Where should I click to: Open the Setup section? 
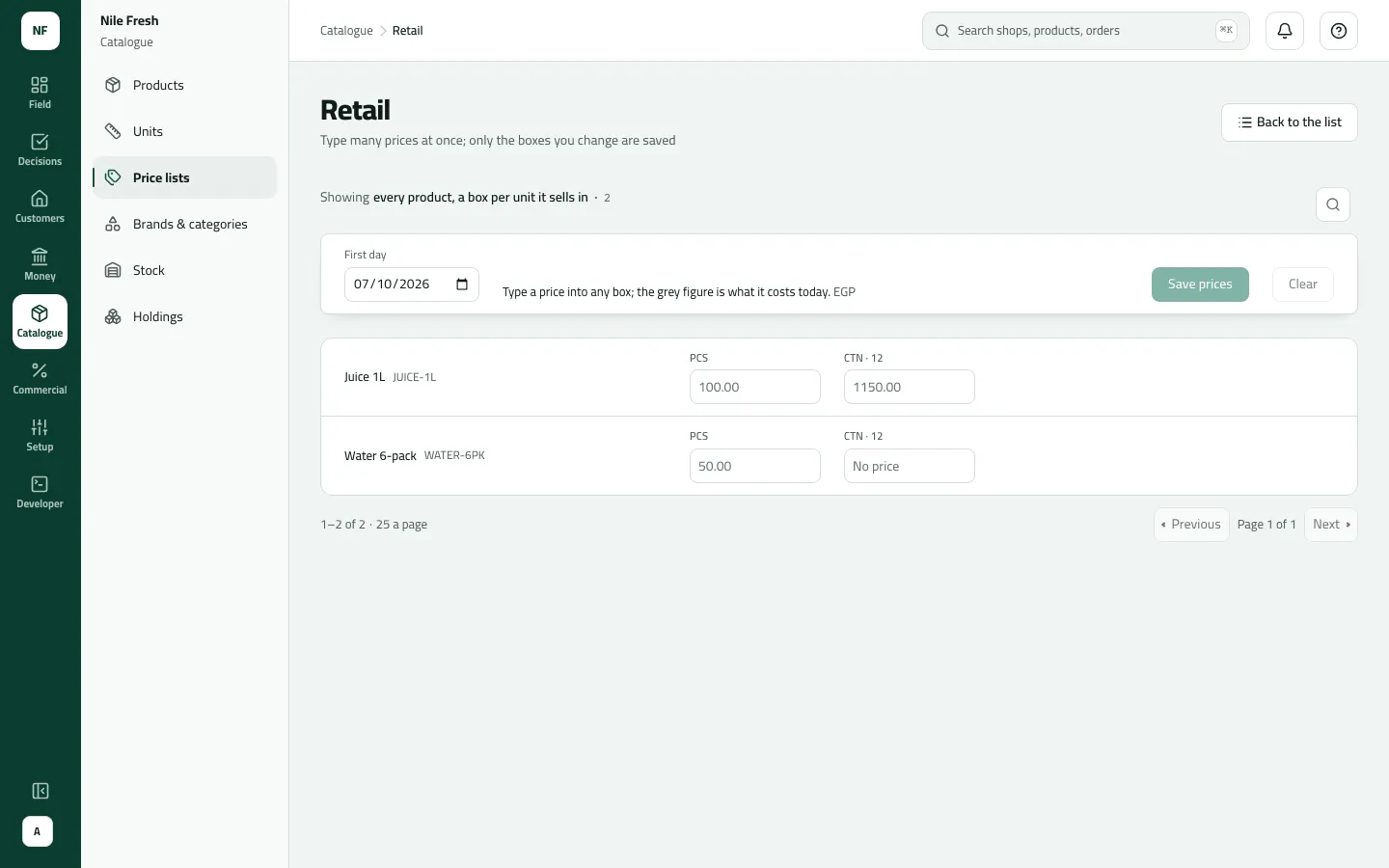tap(40, 435)
